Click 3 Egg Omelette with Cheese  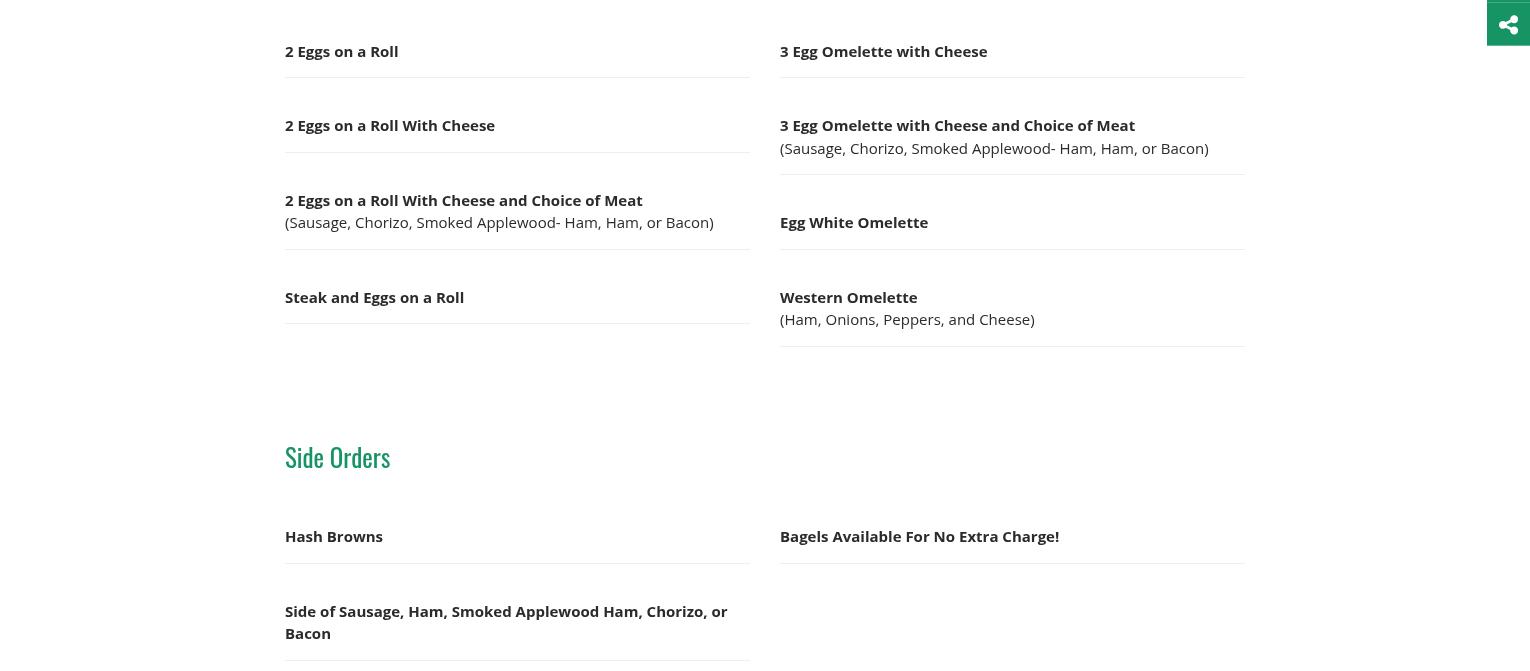click(x=882, y=52)
